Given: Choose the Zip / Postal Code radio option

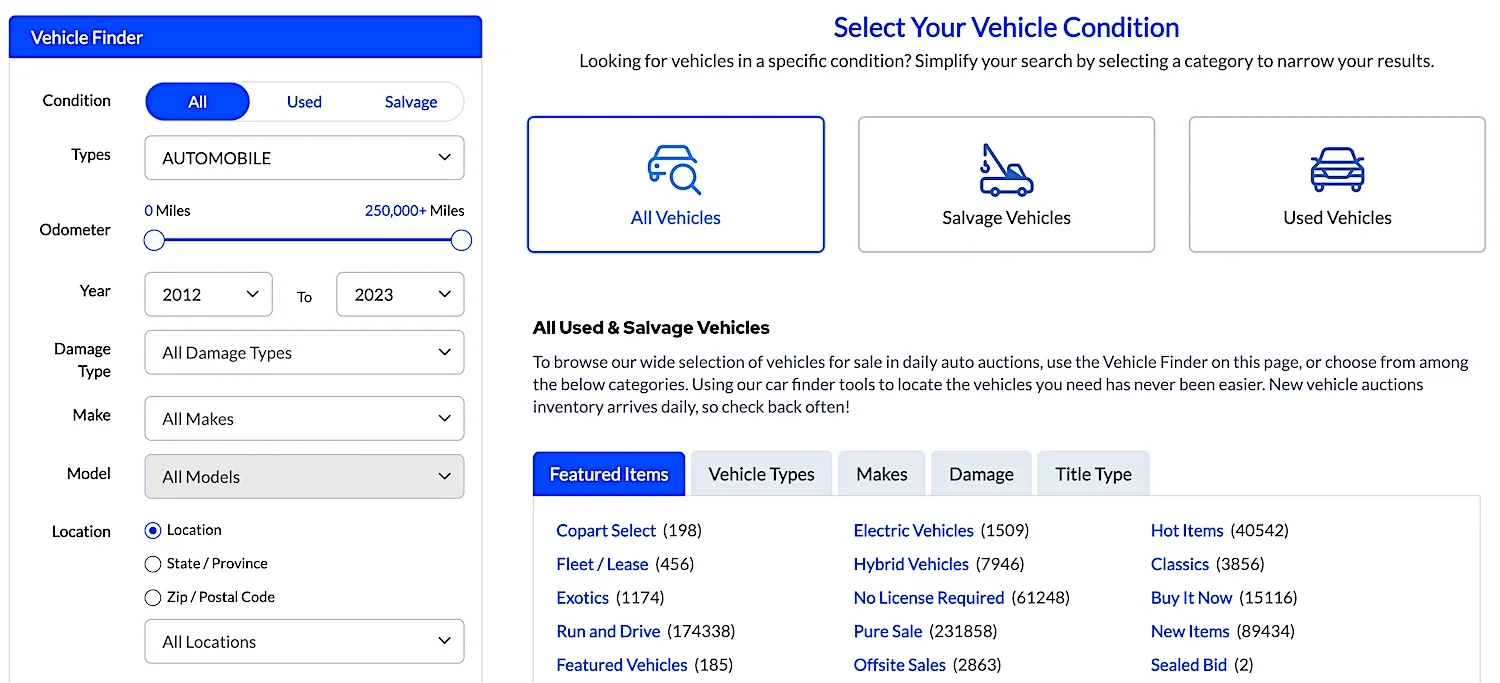Looking at the screenshot, I should 153,597.
